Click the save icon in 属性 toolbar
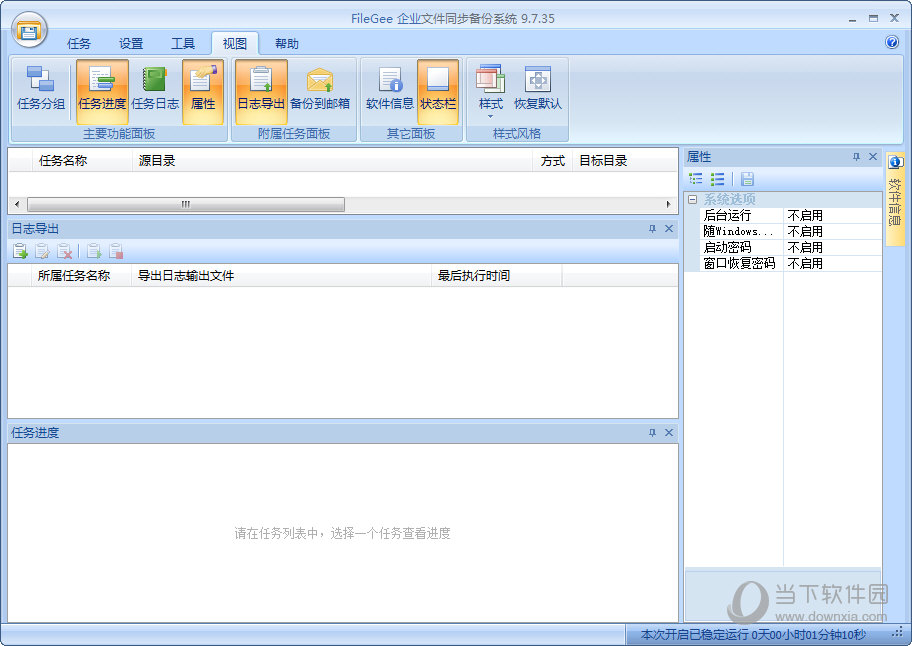Image resolution: width=912 pixels, height=646 pixels. 747,179
